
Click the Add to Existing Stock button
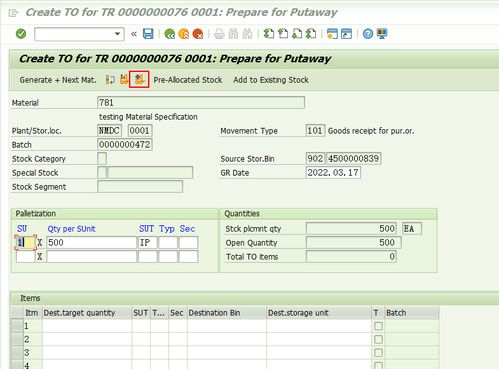(x=271, y=80)
